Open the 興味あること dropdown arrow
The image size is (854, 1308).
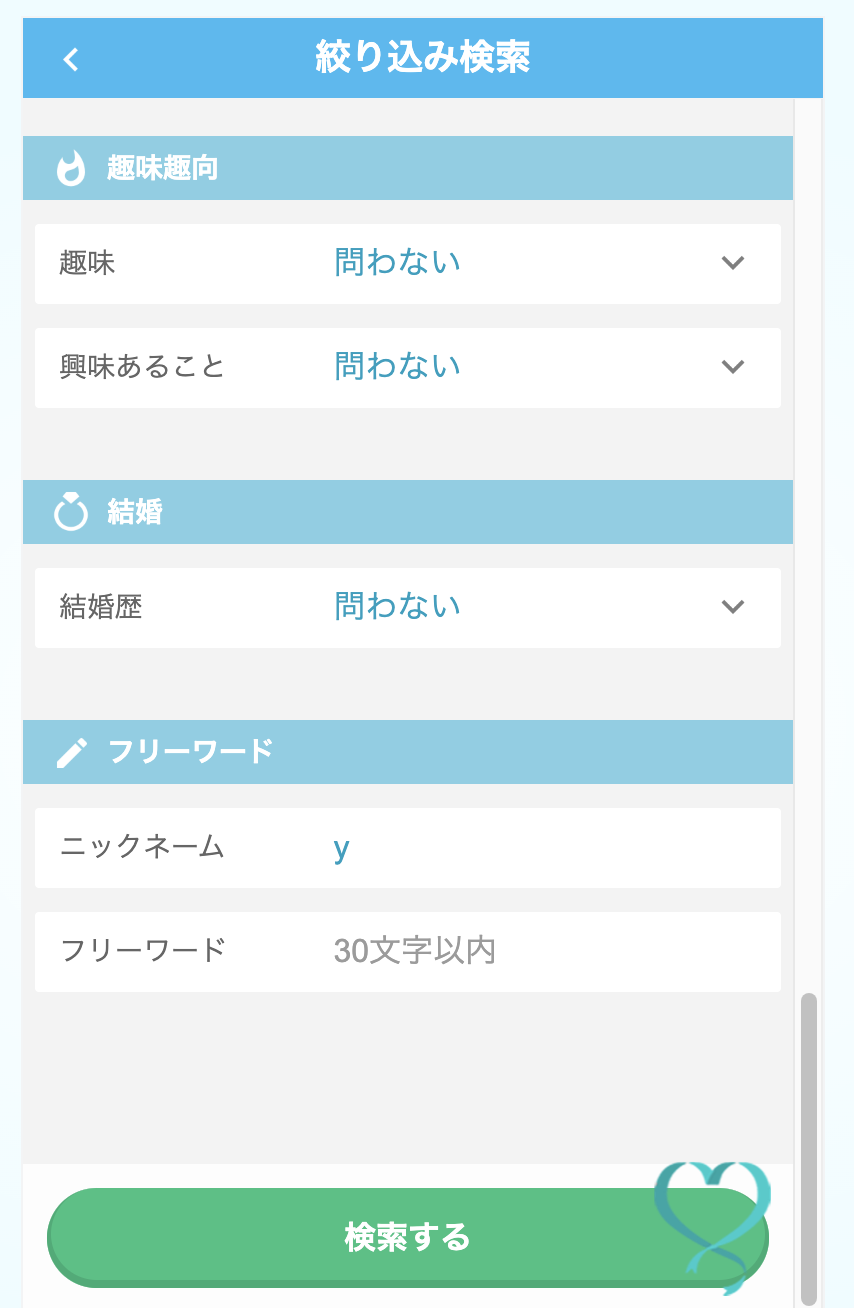click(733, 367)
